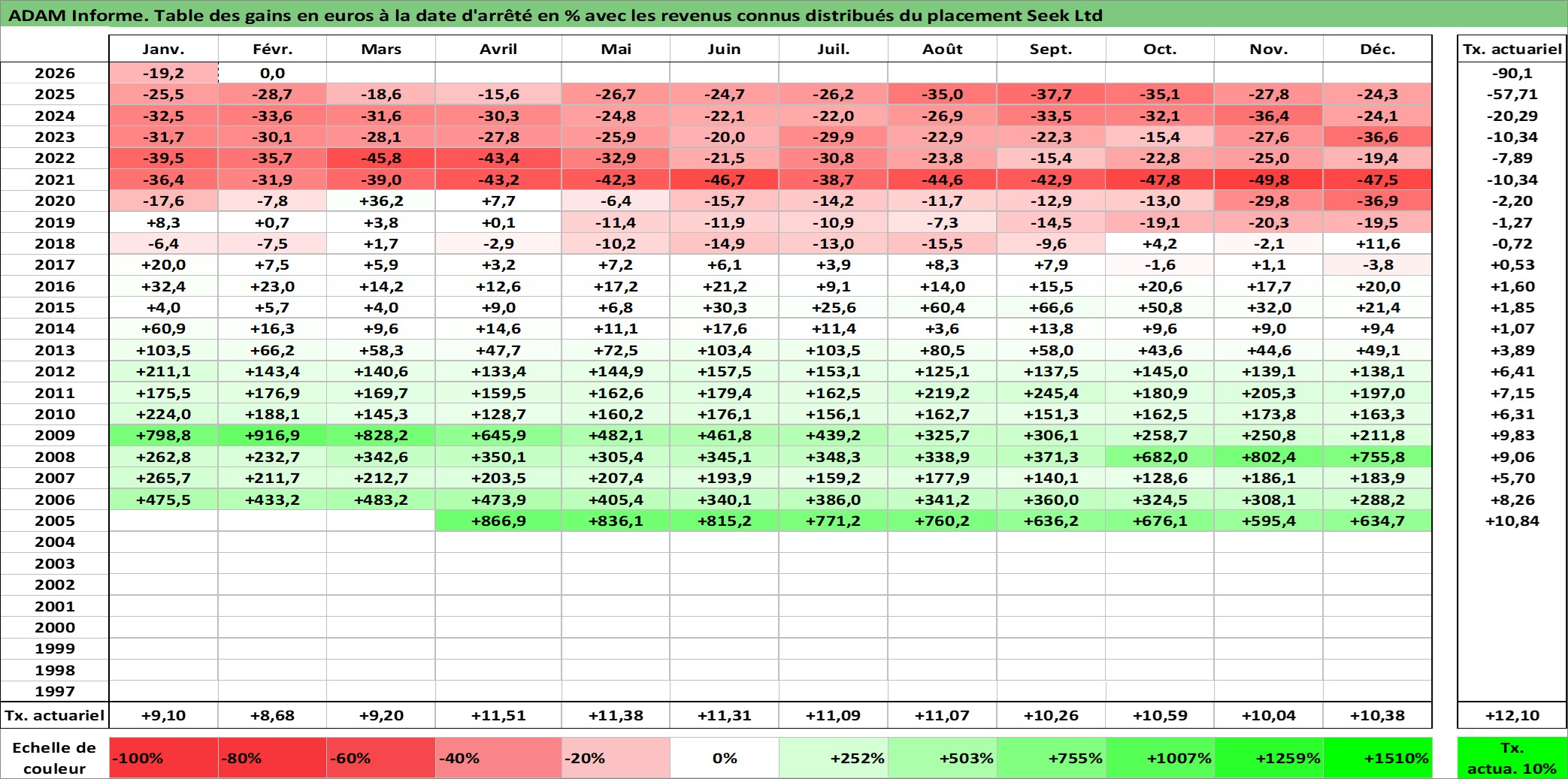
Task: Select the -100% red color scale cell
Action: pos(164,758)
